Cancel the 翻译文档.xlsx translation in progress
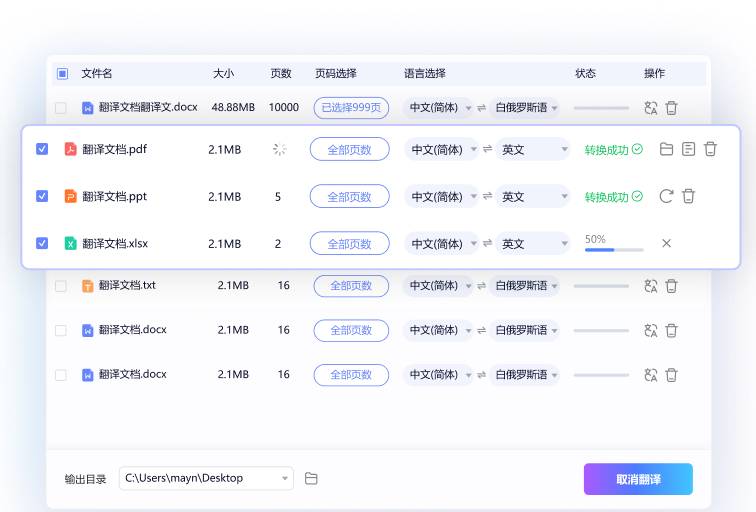This screenshot has width=756, height=512. coord(666,243)
